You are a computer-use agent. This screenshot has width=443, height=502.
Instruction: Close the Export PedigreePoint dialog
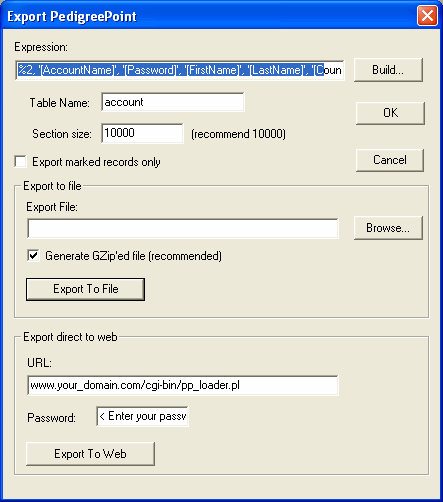pos(427,16)
